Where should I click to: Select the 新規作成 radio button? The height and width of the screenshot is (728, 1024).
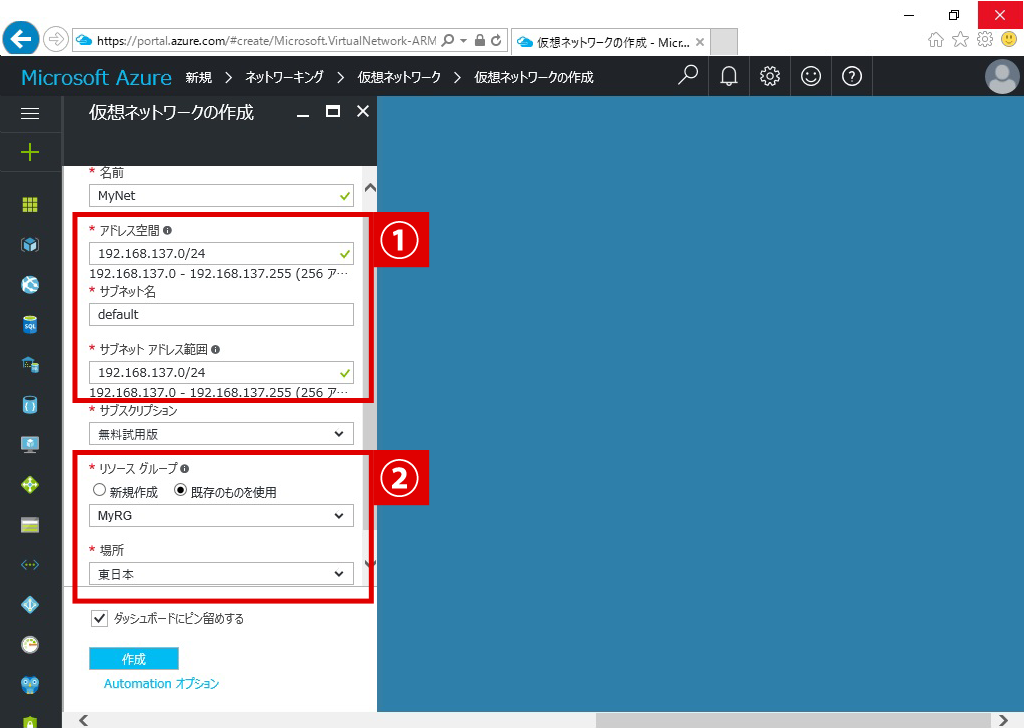pos(99,490)
